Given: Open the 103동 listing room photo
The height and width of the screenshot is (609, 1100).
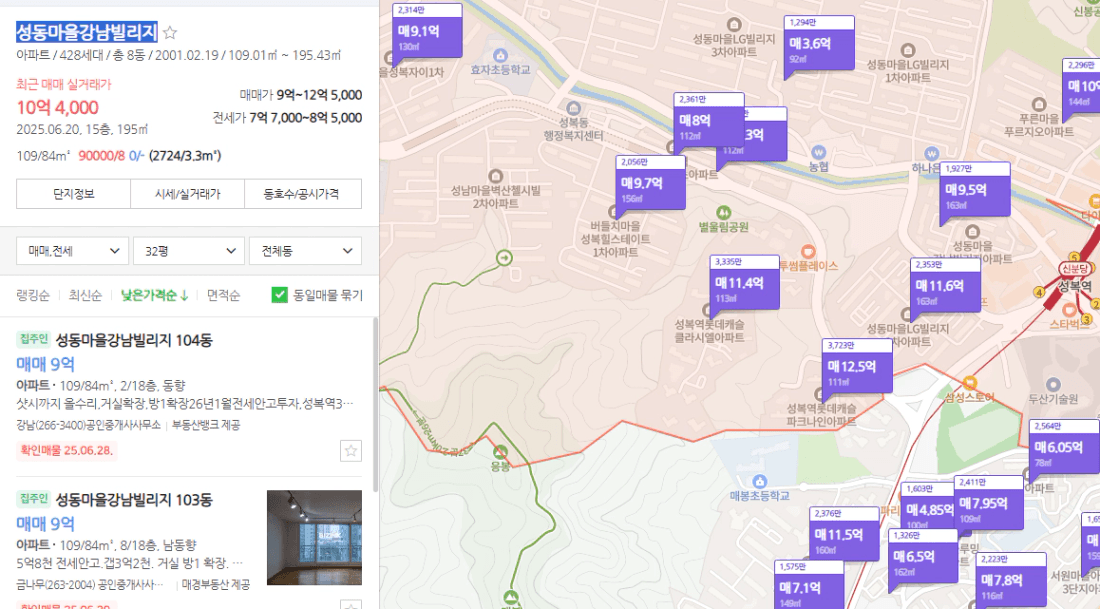Looking at the screenshot, I should pos(314,537).
